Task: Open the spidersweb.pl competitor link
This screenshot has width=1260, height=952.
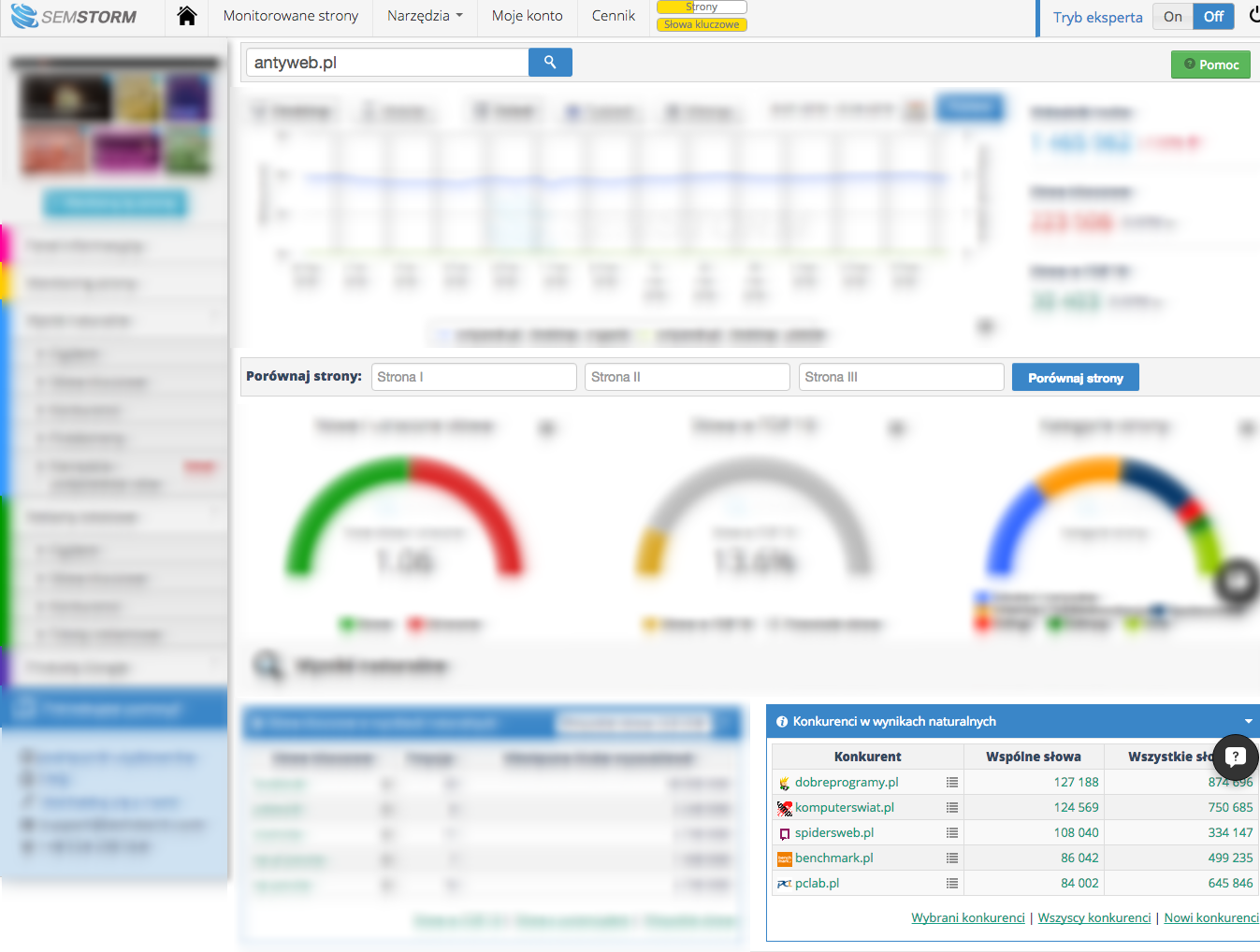Action: pyautogui.click(x=834, y=832)
